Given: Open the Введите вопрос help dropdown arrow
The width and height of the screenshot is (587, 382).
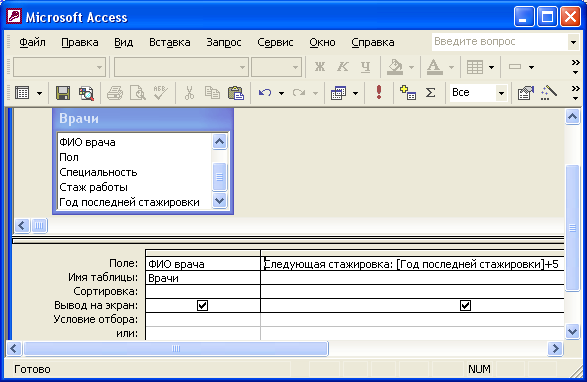Looking at the screenshot, I should [x=573, y=42].
